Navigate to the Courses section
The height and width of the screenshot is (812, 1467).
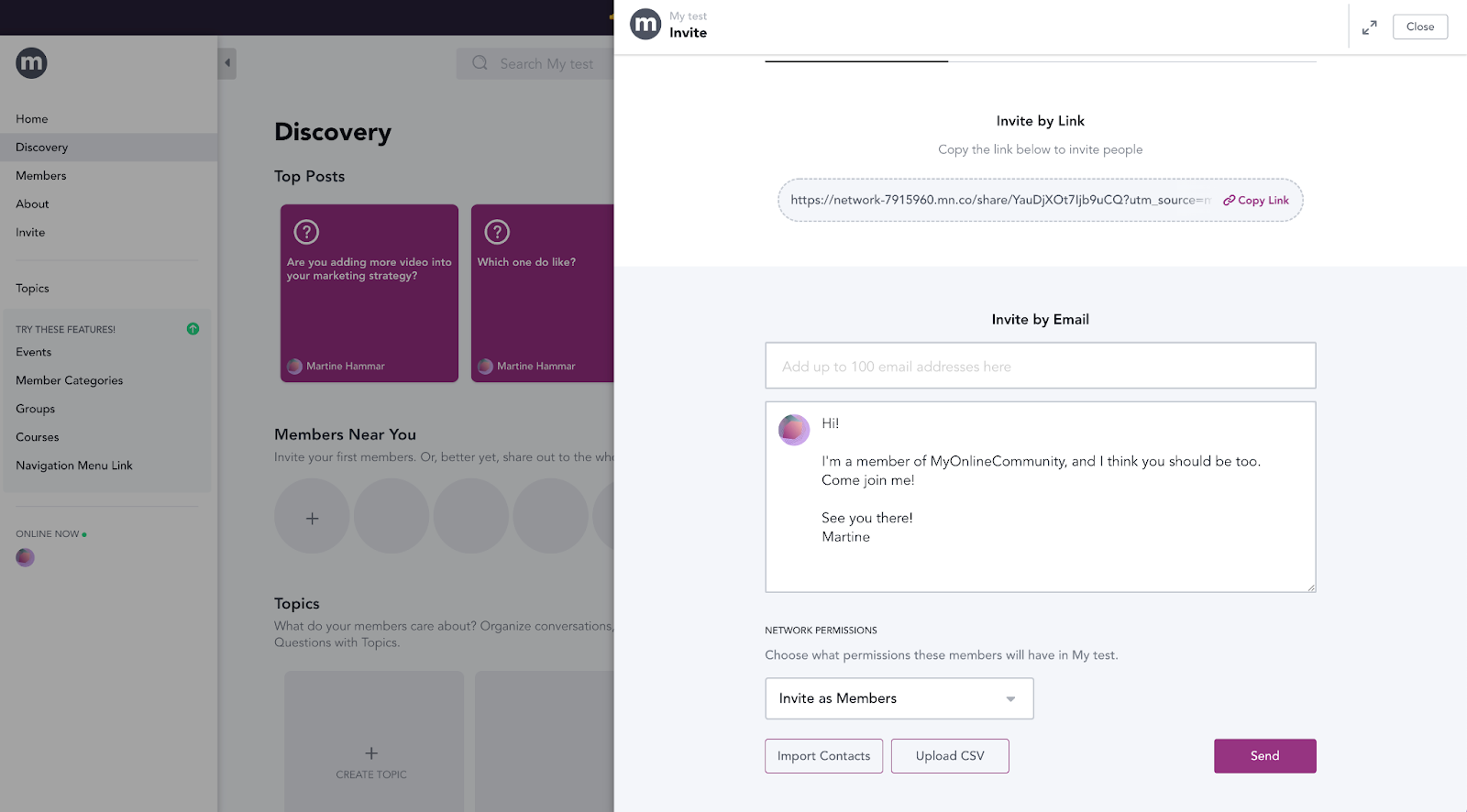click(37, 436)
